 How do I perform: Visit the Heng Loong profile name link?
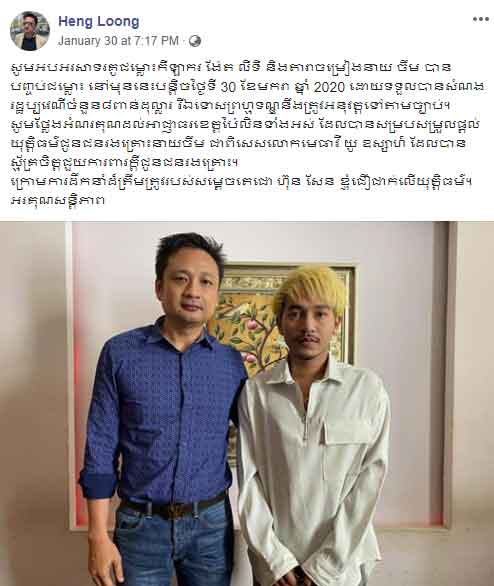pos(99,22)
